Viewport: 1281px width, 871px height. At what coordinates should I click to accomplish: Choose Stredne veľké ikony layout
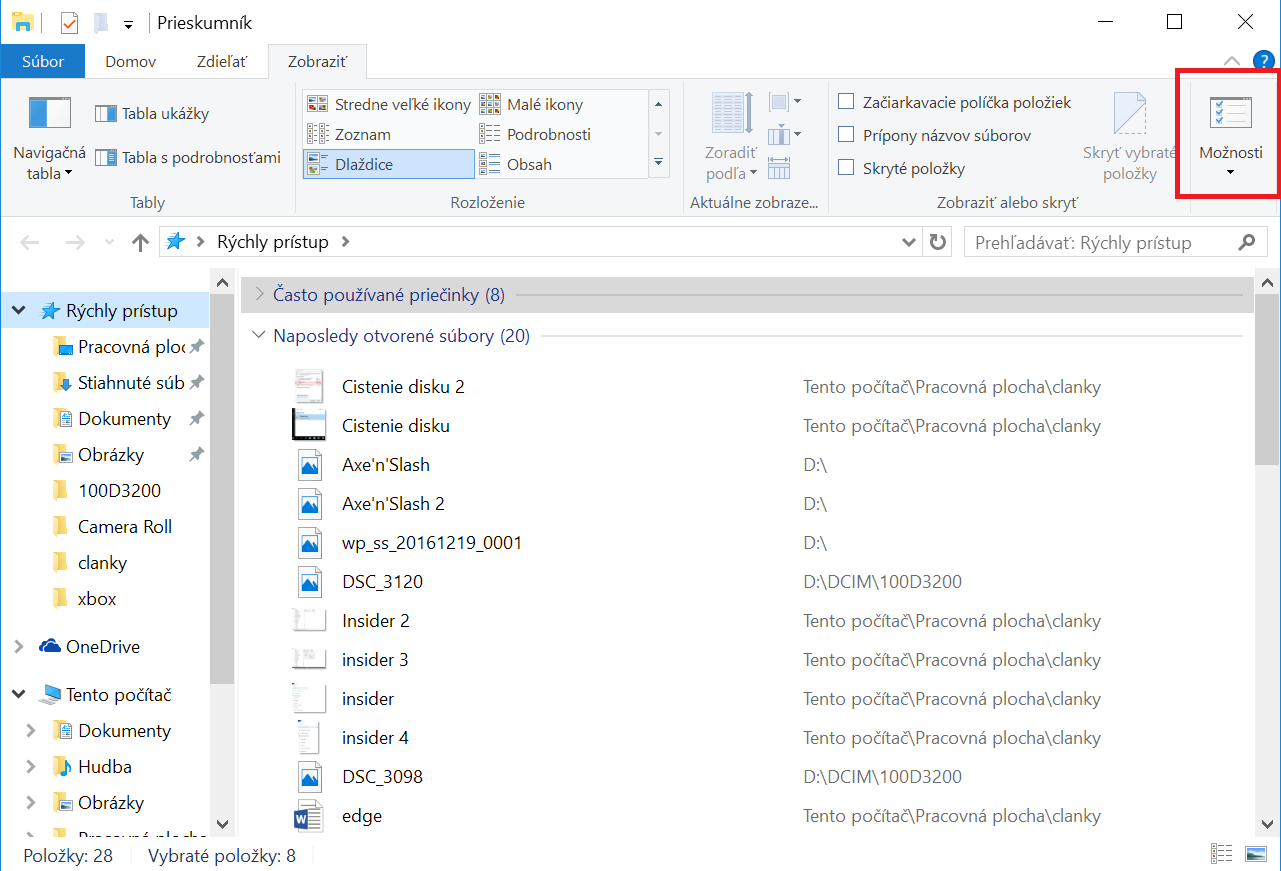pos(389,104)
